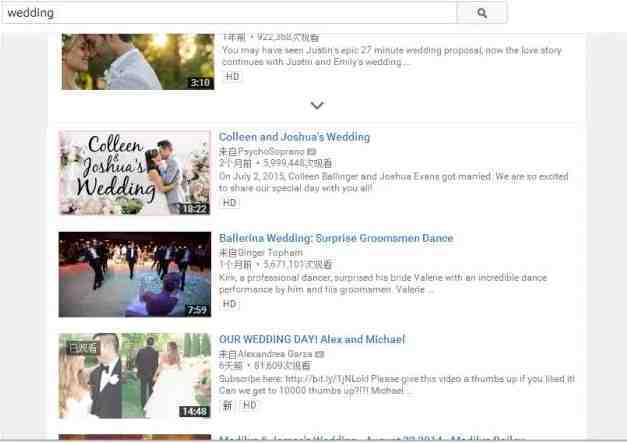
Task: Click HD badge under Colleen and Joshua's video
Action: [x=229, y=203]
